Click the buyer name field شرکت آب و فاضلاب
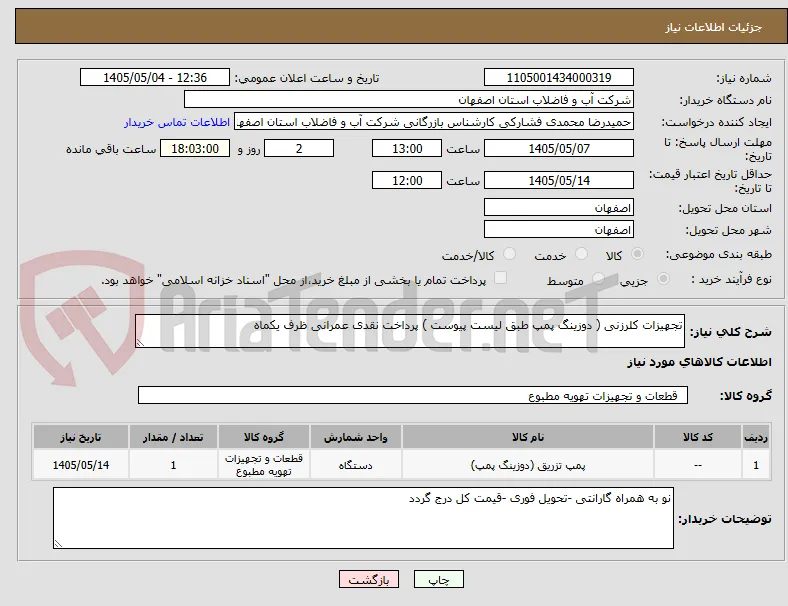Image resolution: width=788 pixels, height=606 pixels. click(x=409, y=99)
